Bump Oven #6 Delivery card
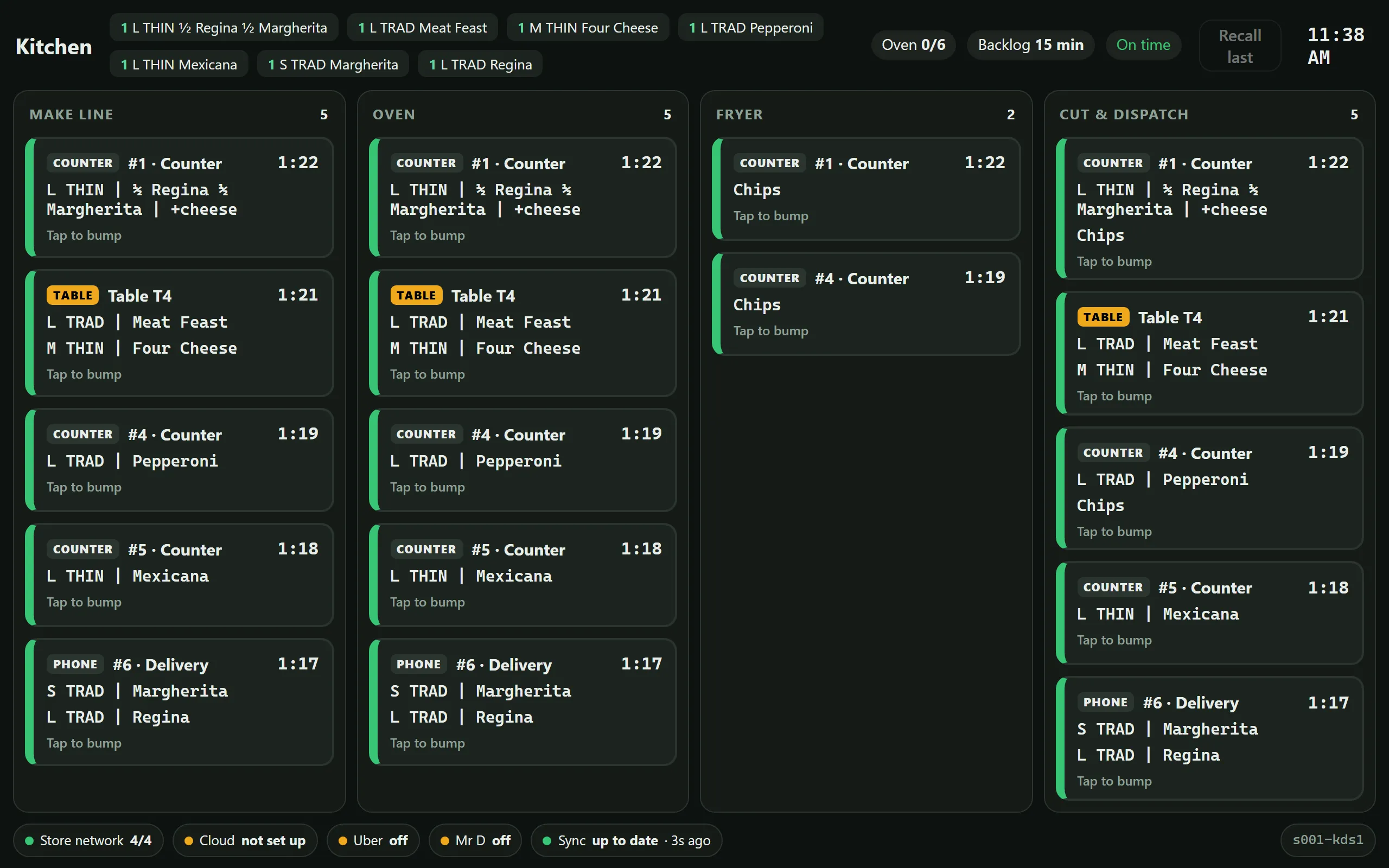Image resolution: width=1389 pixels, height=868 pixels. 523,701
